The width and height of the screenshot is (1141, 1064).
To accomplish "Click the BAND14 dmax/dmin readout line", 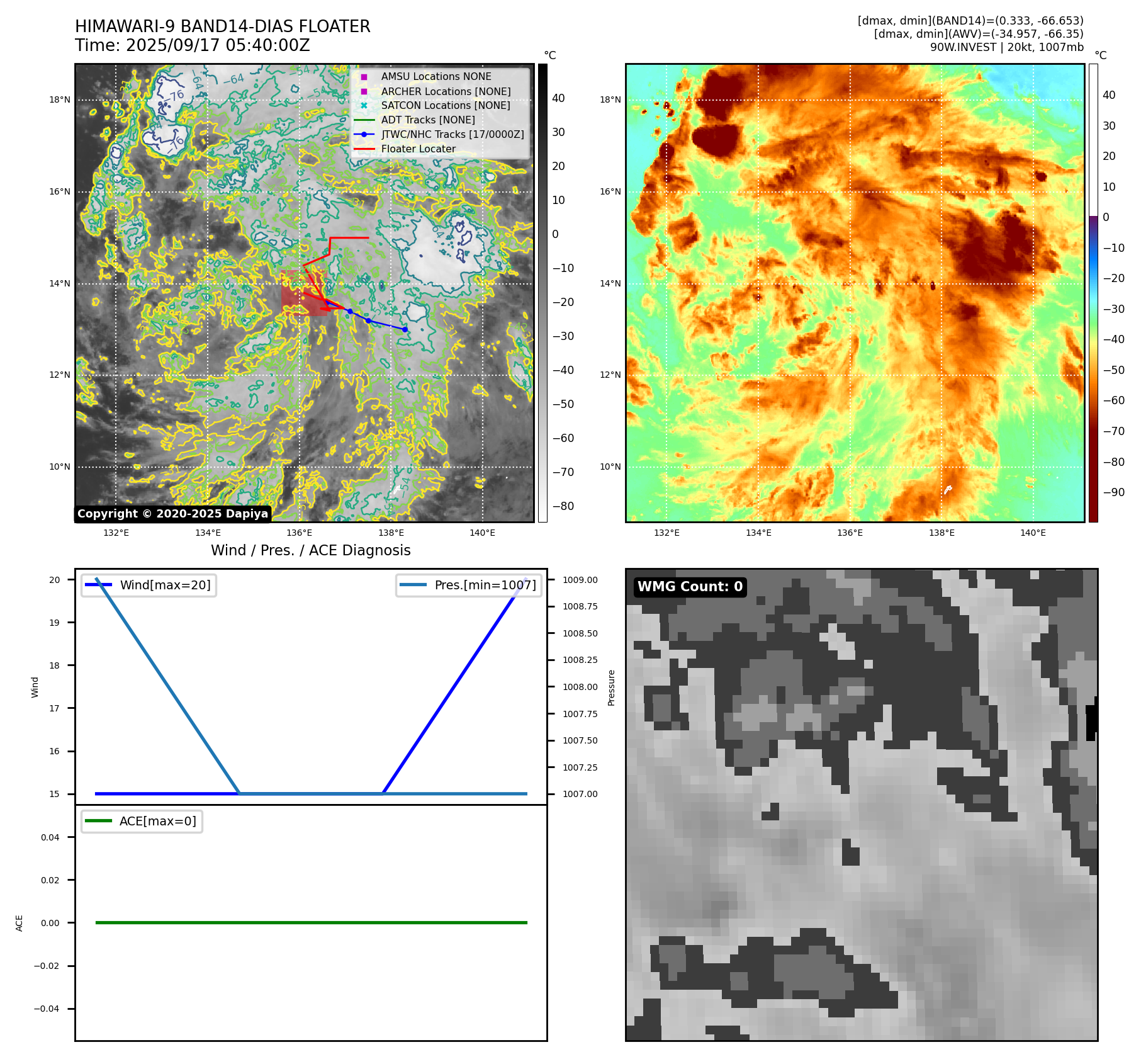I will point(970,21).
